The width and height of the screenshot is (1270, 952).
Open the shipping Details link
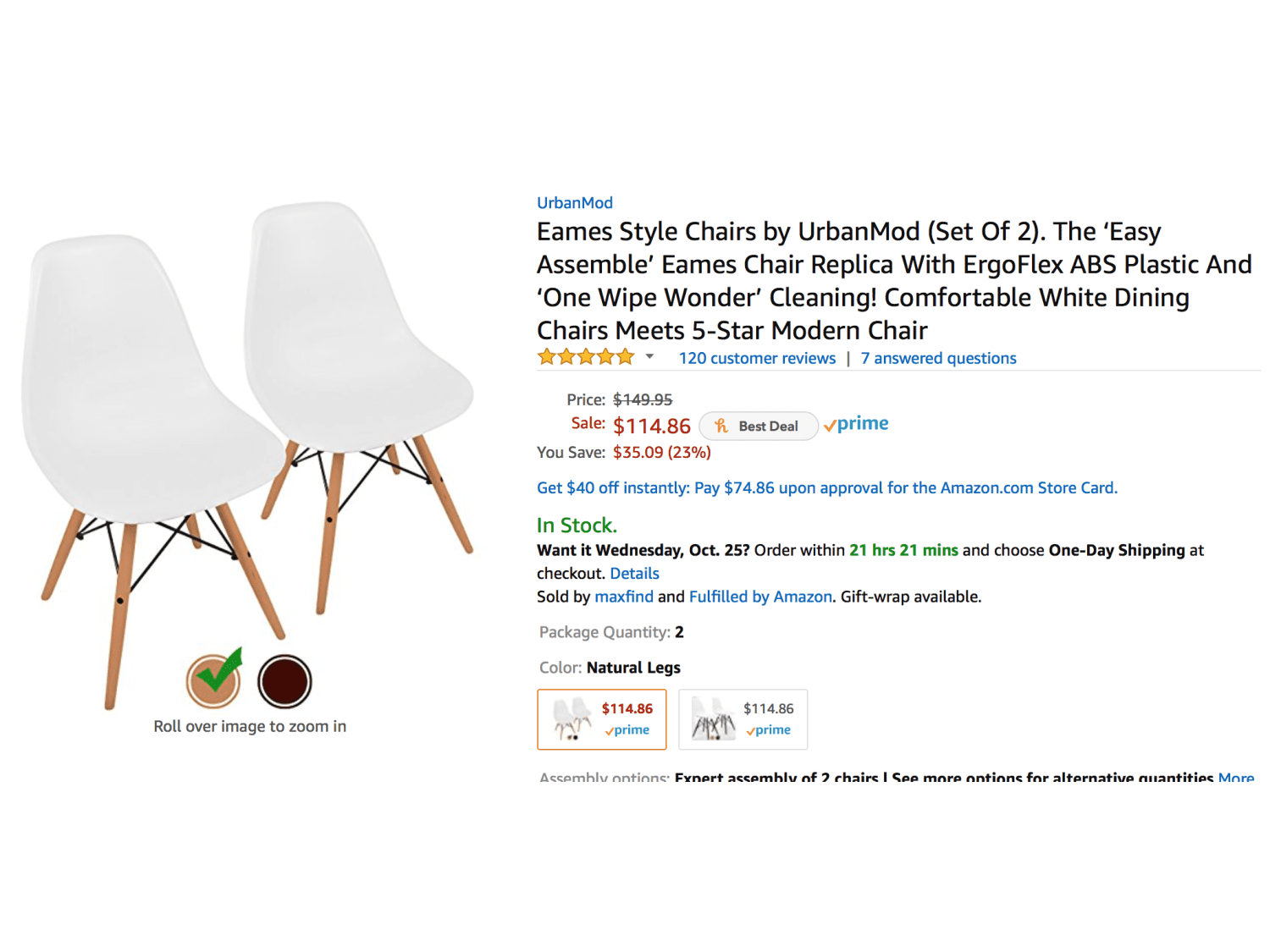634,574
